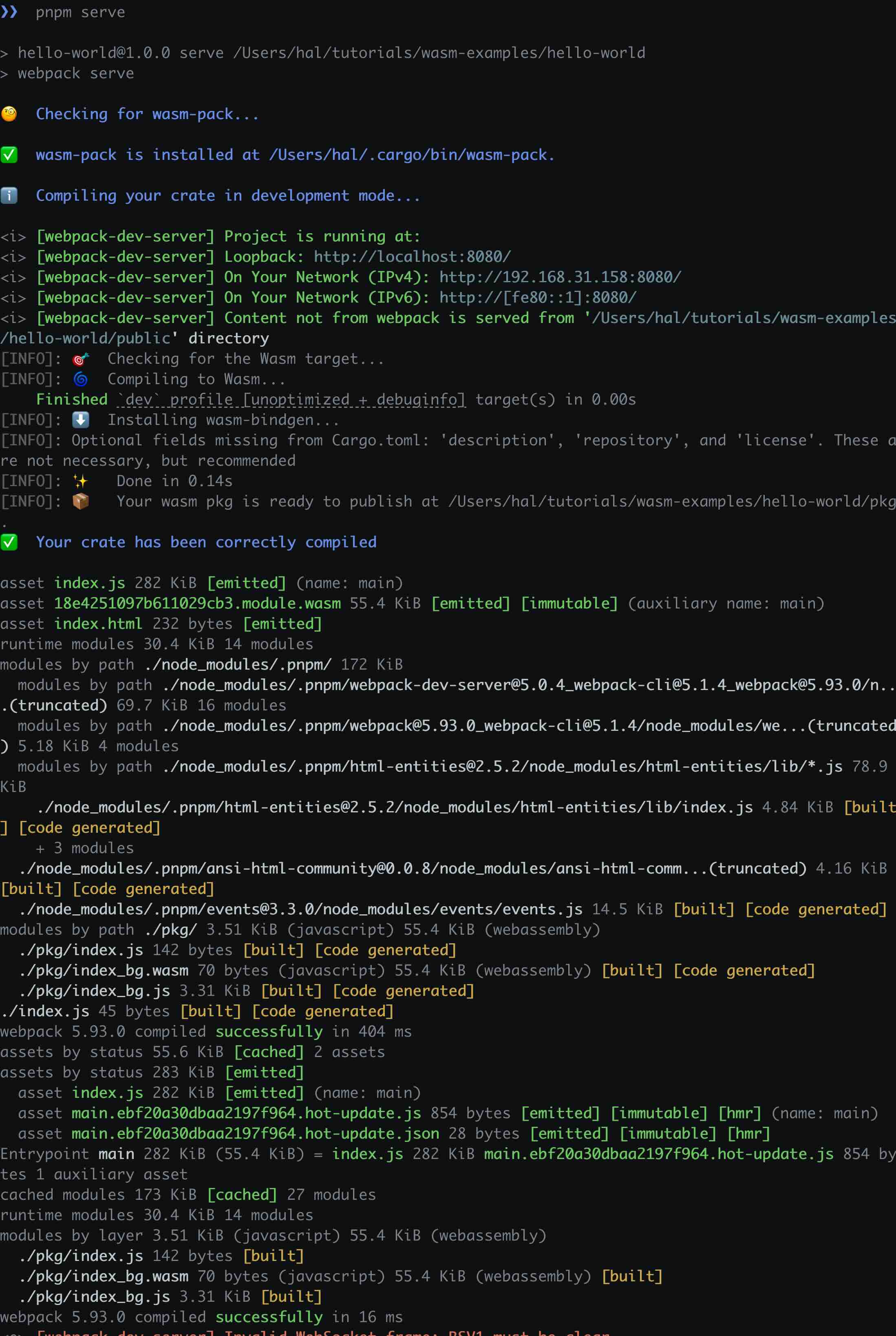The height and width of the screenshot is (1336, 896).
Task: Click '[webpack-dev-server] Project is running at:' text
Action: coord(229,237)
